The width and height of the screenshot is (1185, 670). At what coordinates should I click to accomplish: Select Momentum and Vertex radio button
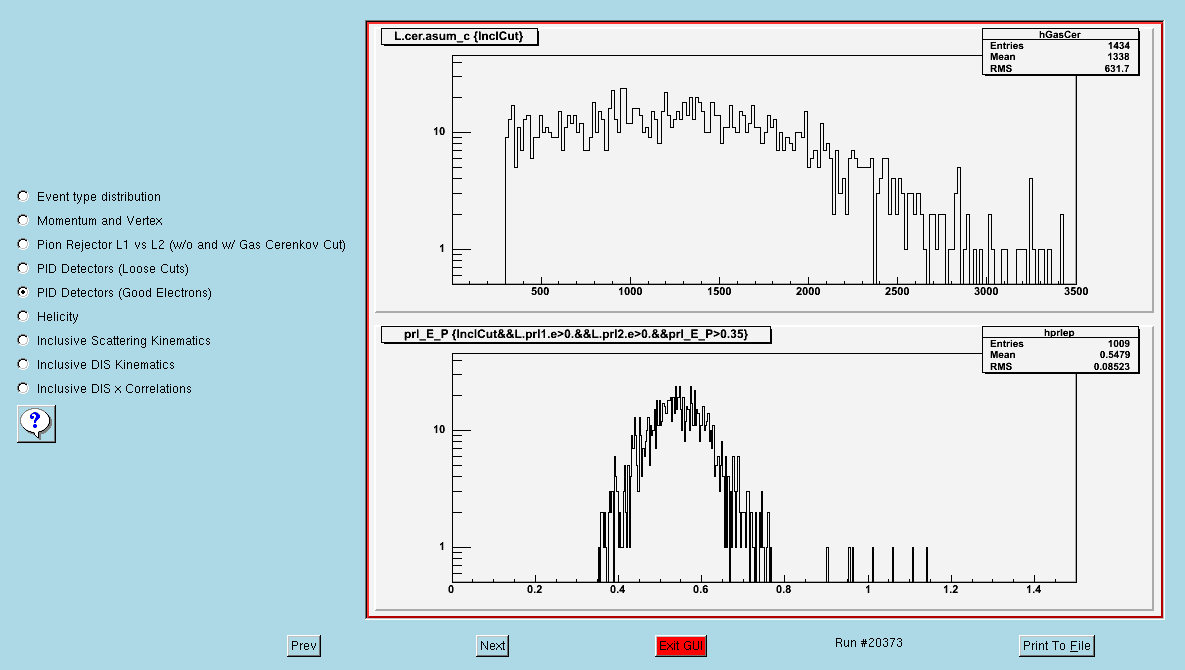pyautogui.click(x=23, y=221)
